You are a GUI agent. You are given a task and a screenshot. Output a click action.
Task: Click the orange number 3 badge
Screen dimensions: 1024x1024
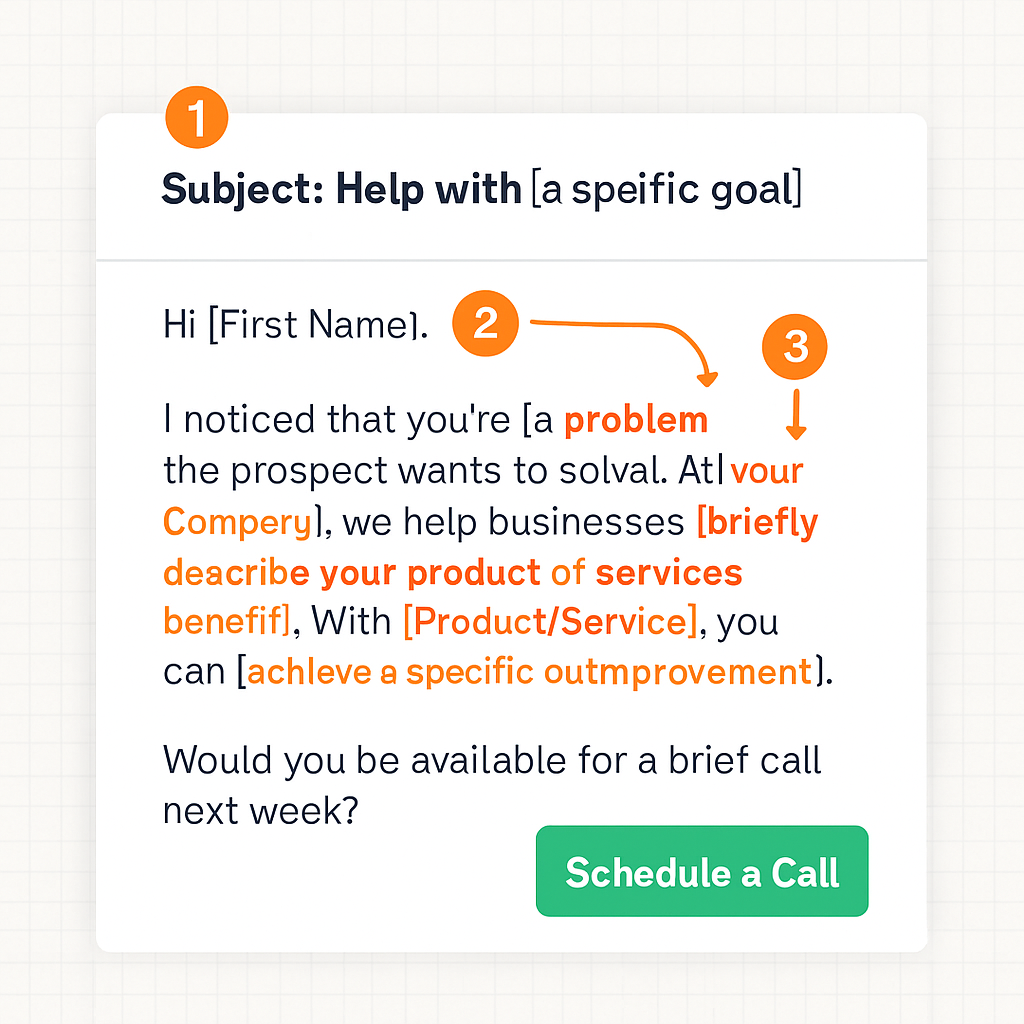click(795, 348)
